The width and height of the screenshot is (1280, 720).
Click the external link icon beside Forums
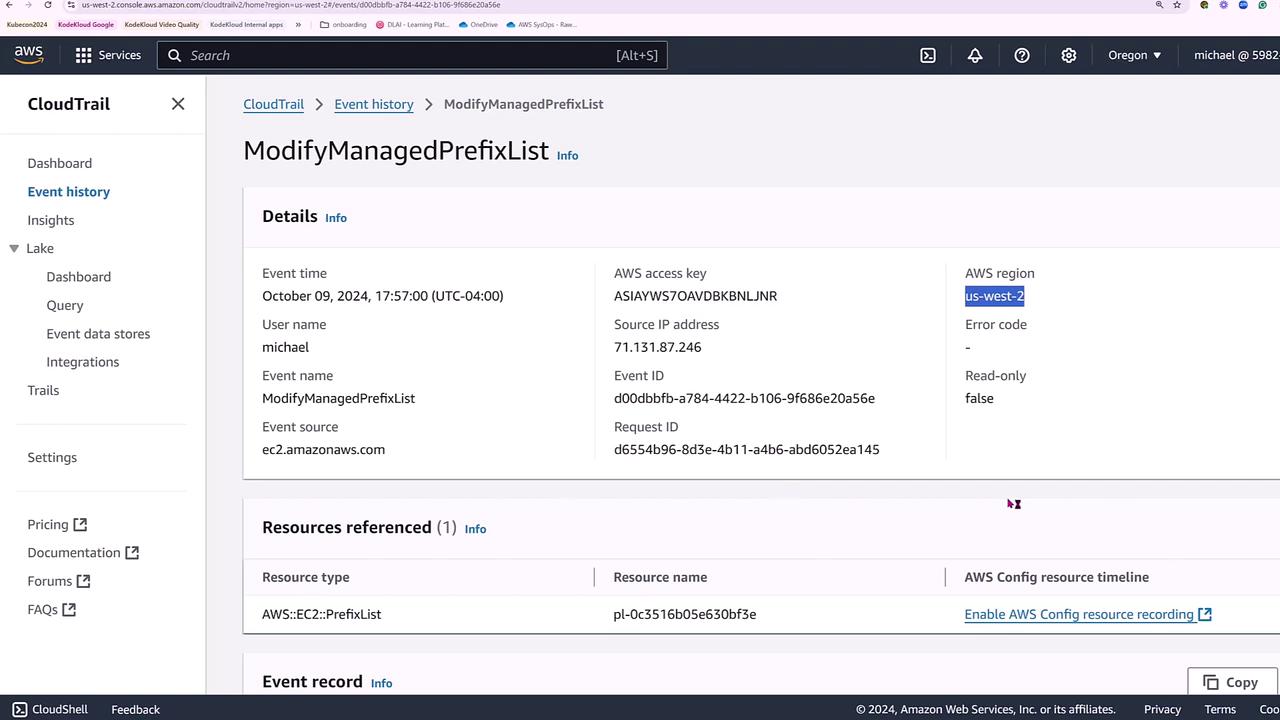[x=84, y=581]
